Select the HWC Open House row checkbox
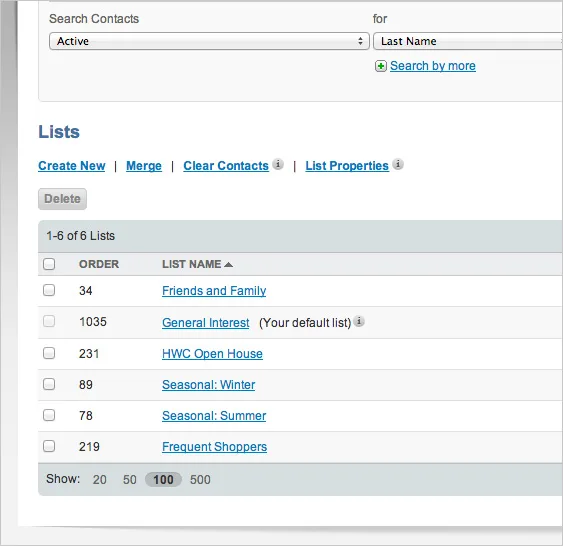This screenshot has height=546, width=563. (x=49, y=353)
